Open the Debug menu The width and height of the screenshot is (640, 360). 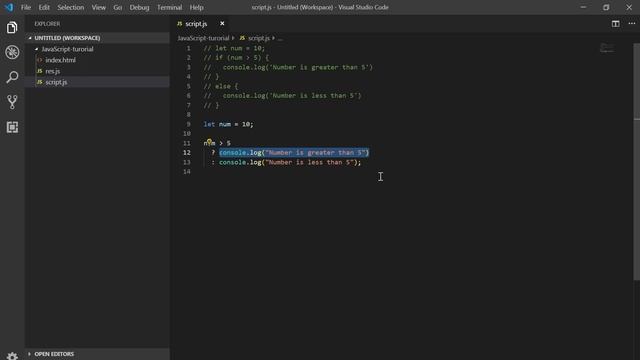coord(139,7)
